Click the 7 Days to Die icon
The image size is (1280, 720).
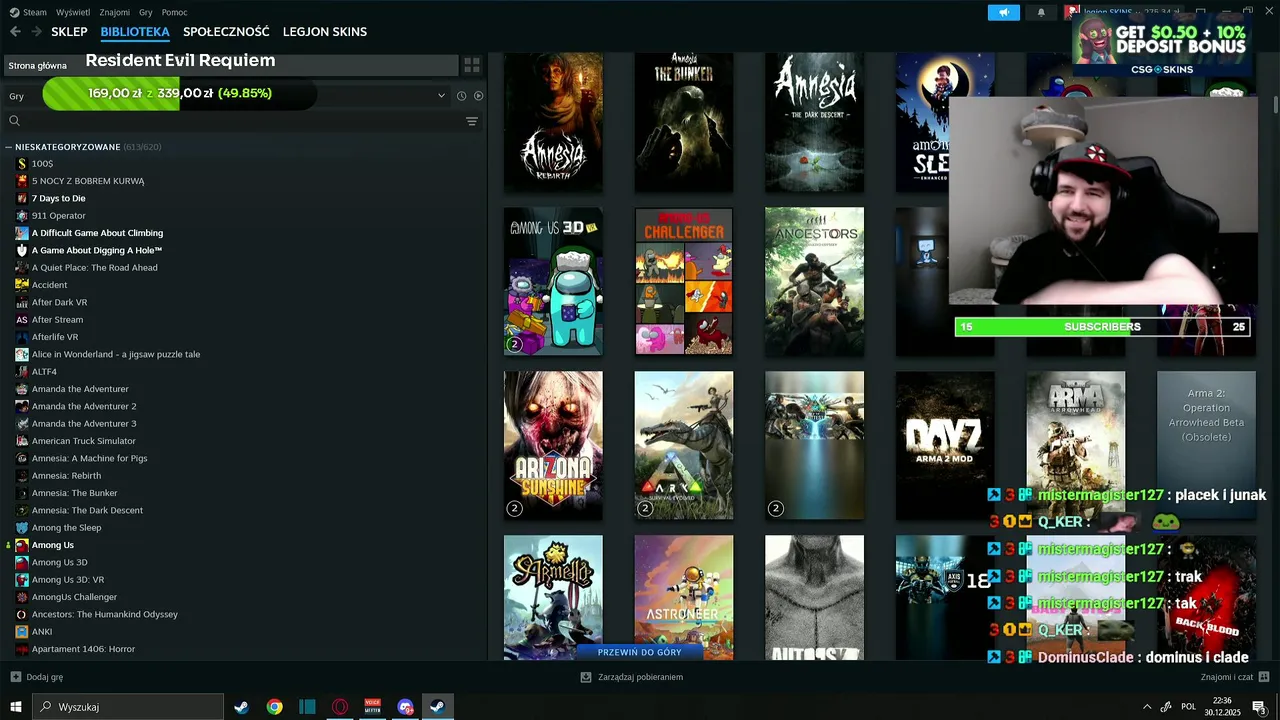click(x=22, y=198)
